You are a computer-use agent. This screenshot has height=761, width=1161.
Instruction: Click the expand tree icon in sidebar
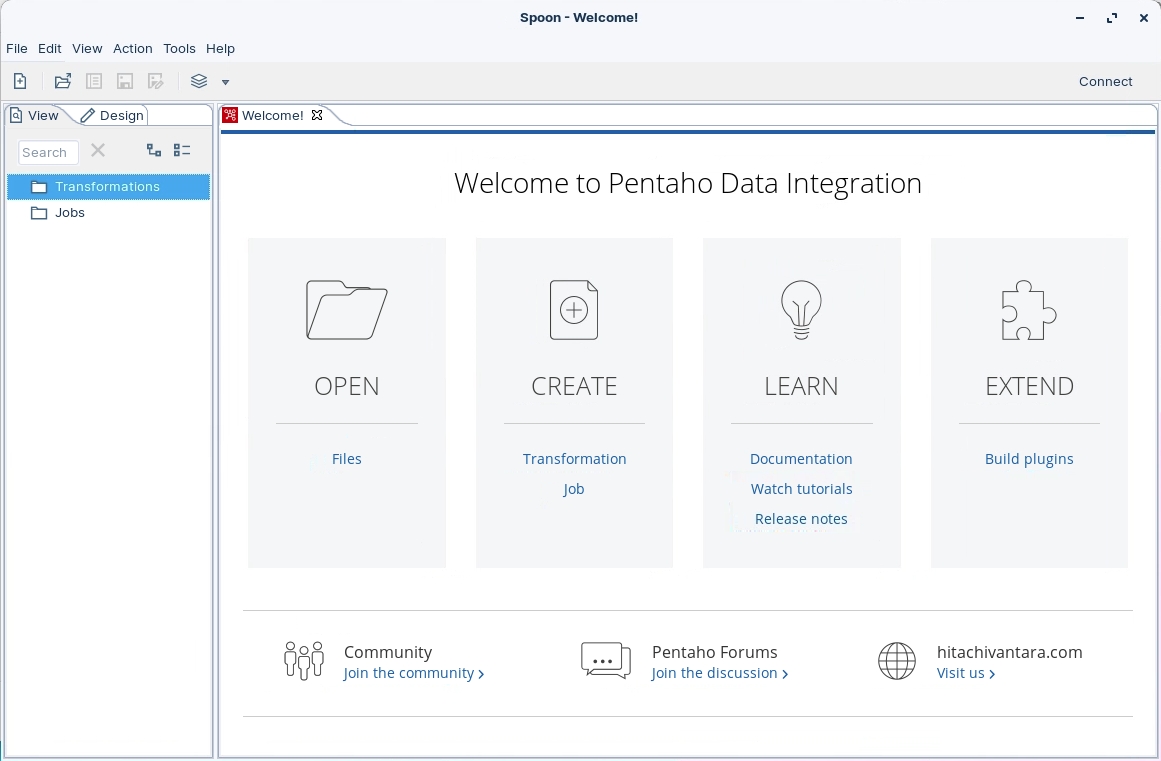click(x=154, y=150)
